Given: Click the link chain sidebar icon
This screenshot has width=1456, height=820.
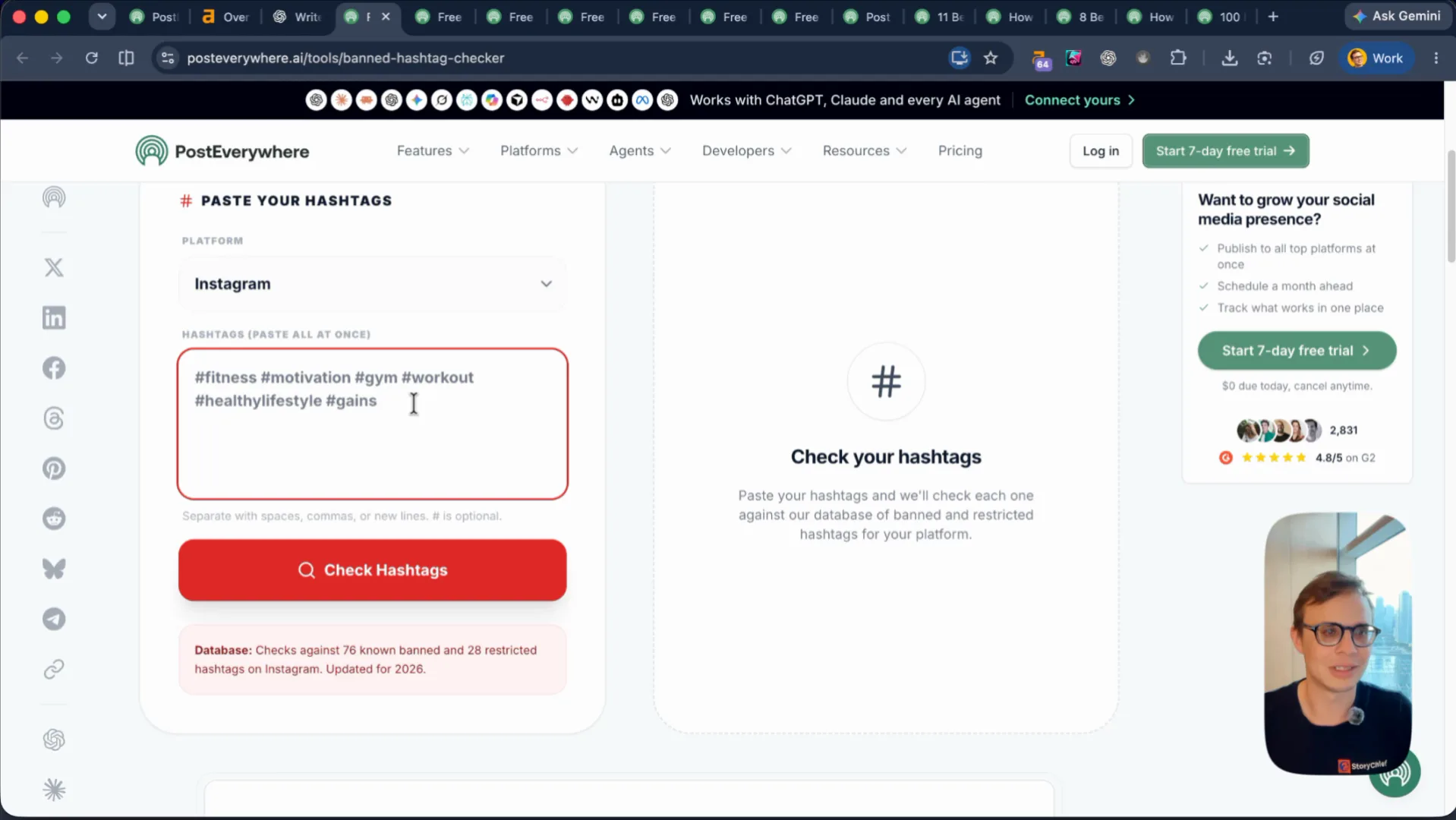Looking at the screenshot, I should click(x=54, y=669).
